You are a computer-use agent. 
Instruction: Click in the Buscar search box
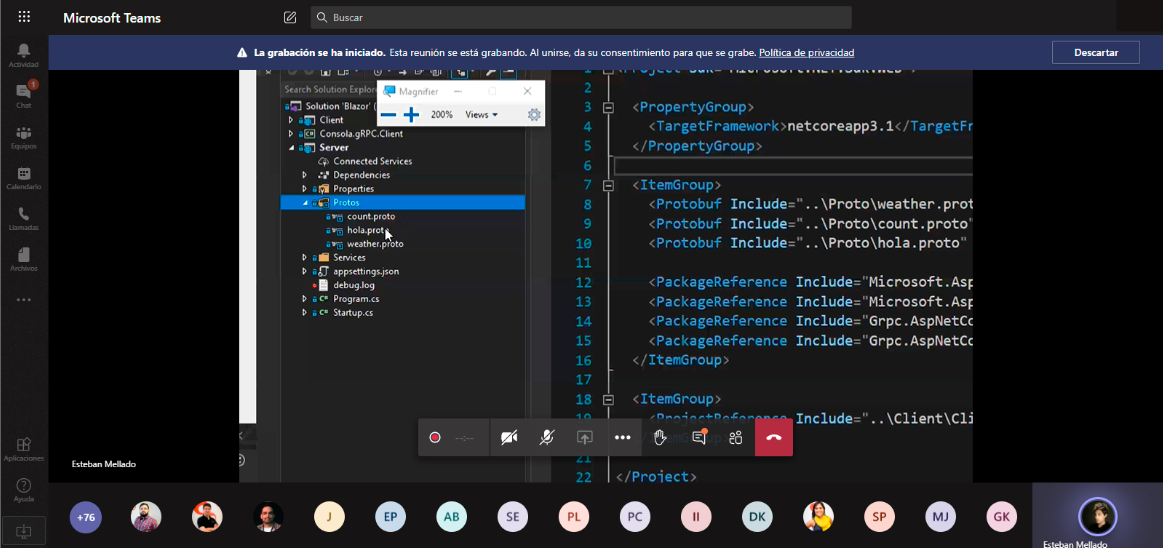[581, 17]
